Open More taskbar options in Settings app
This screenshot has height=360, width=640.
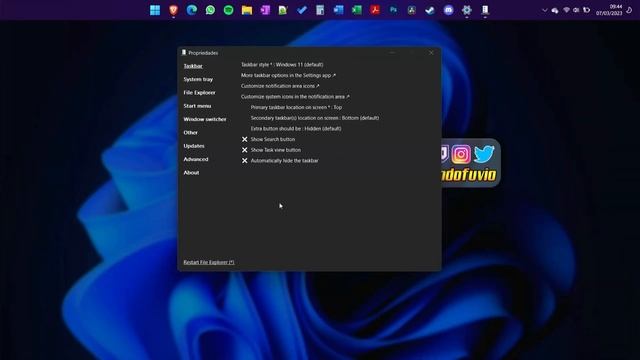(288, 75)
